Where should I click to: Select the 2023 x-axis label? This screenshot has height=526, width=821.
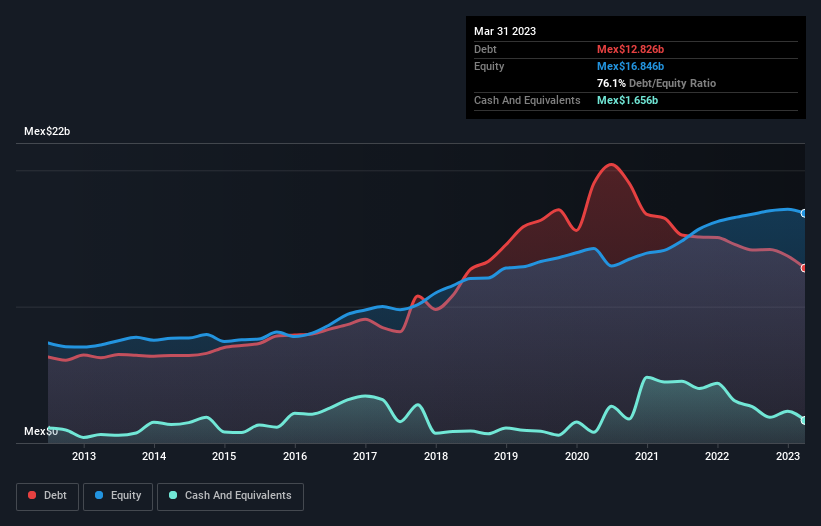[788, 457]
